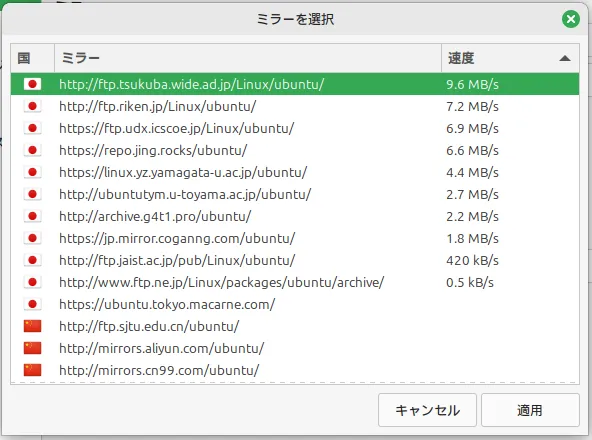592x440 pixels.
Task: Click the Japan flag on the selected tsukuba row
Action: pos(32,84)
